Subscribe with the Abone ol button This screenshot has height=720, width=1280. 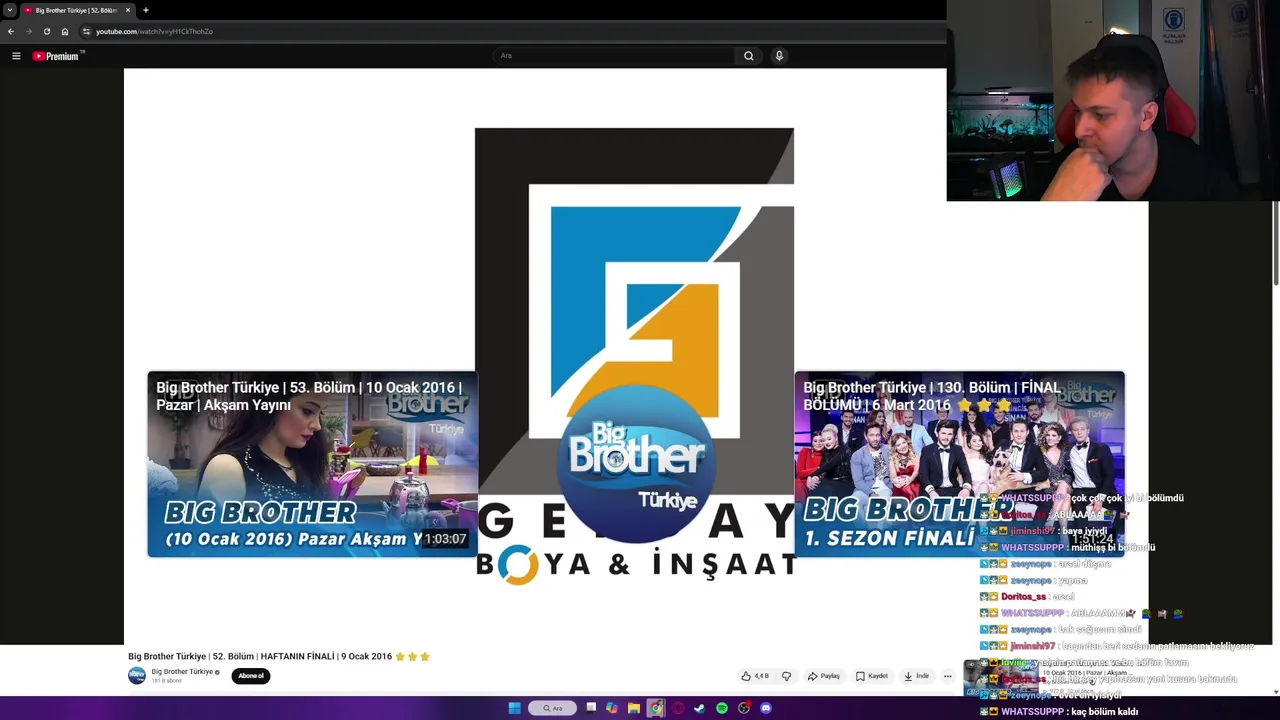pos(251,676)
